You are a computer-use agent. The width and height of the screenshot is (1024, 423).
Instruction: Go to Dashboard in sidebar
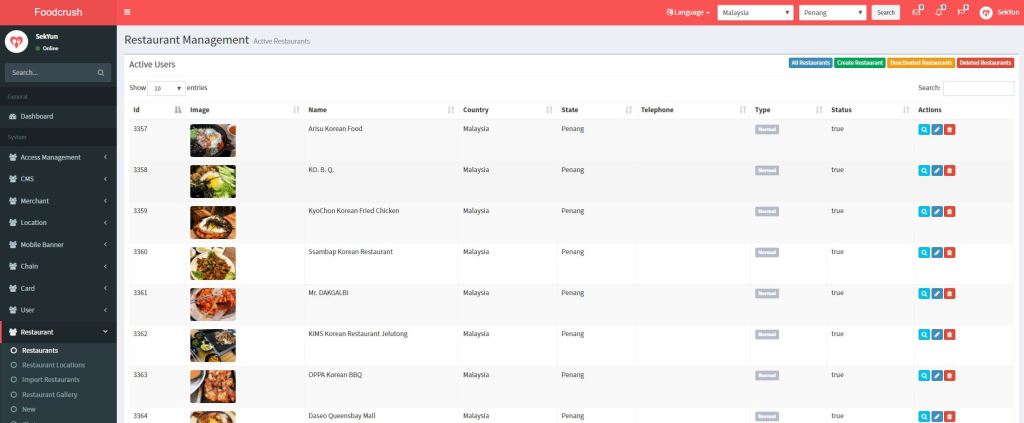37,116
